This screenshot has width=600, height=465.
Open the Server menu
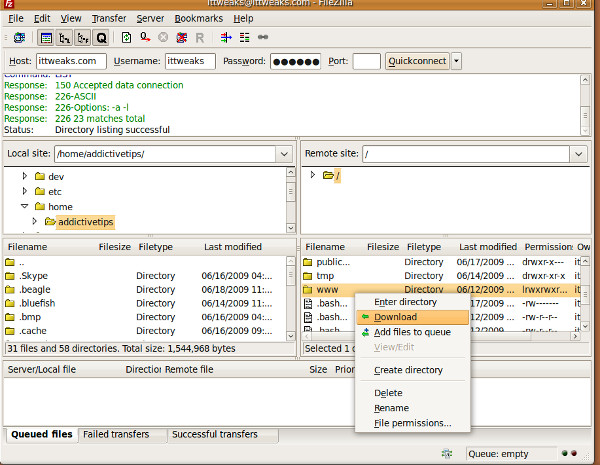[150, 18]
